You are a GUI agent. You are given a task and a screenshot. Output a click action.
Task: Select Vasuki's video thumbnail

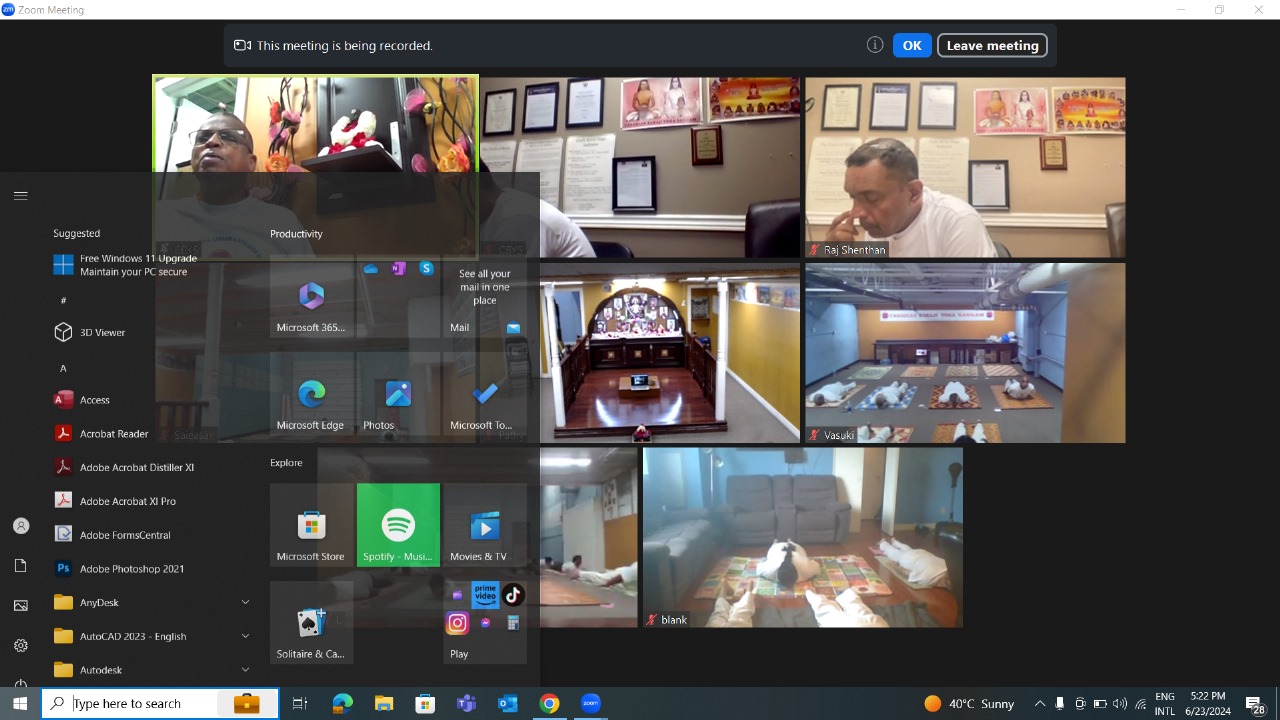[x=965, y=353]
